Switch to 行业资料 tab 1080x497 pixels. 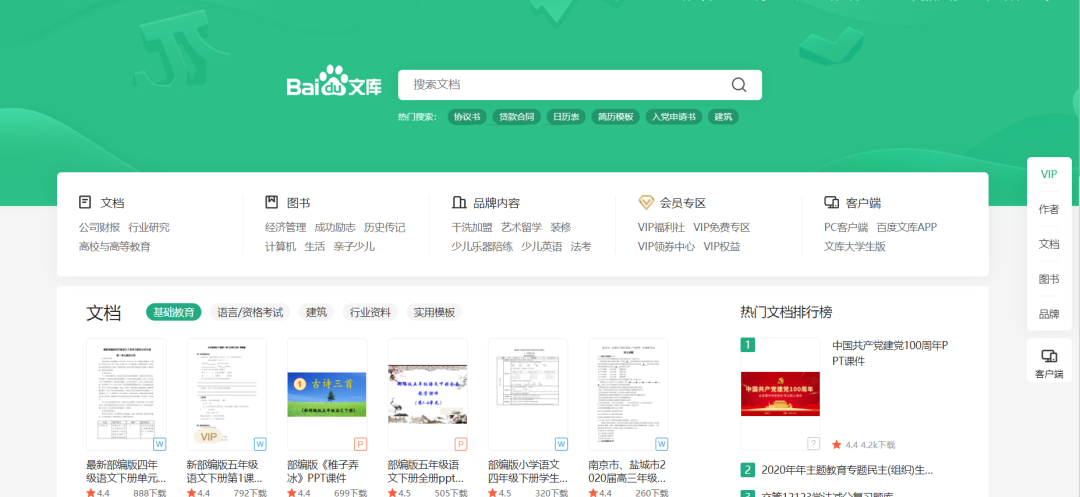point(370,312)
